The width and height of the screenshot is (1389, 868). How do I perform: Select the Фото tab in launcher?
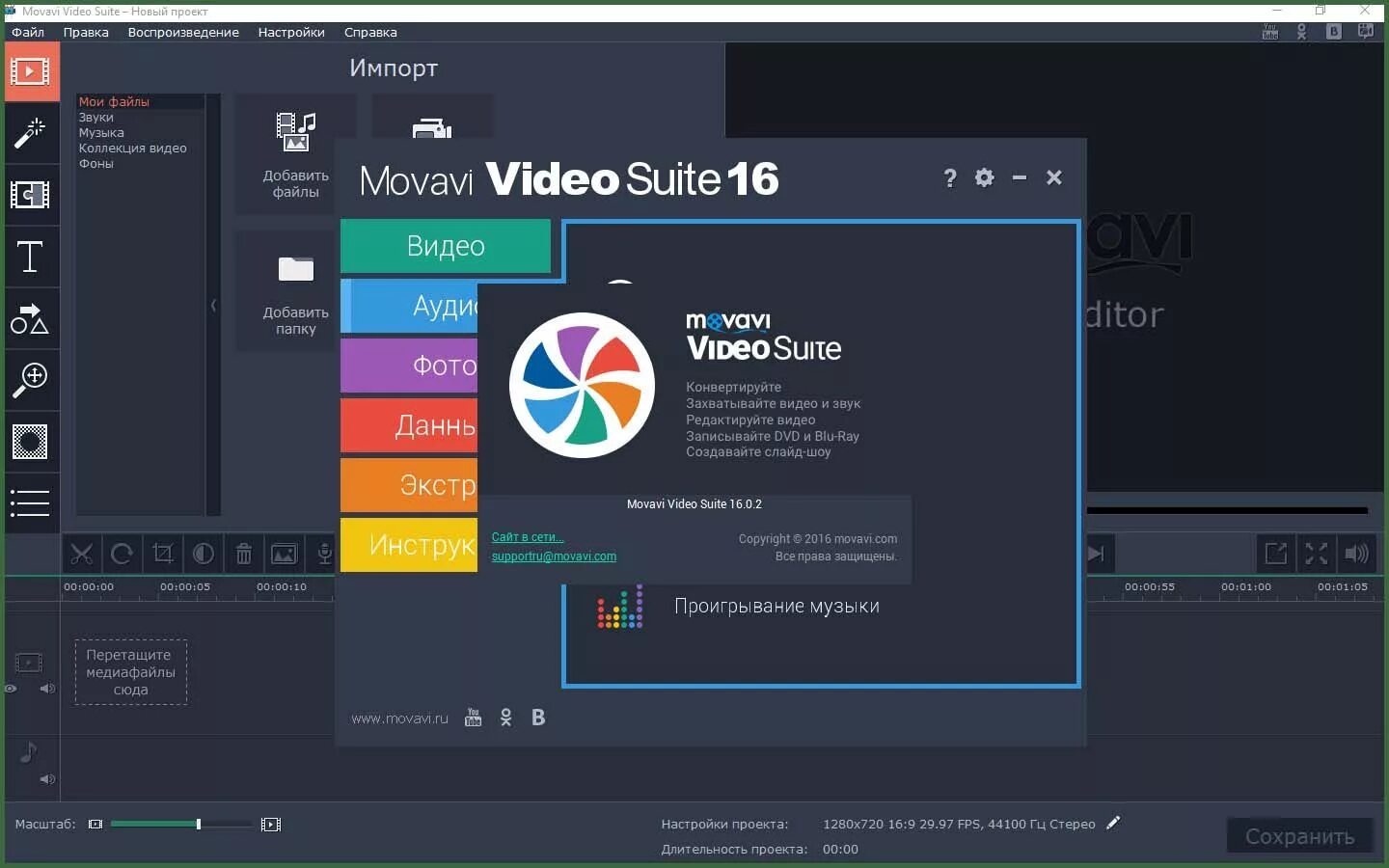(409, 366)
